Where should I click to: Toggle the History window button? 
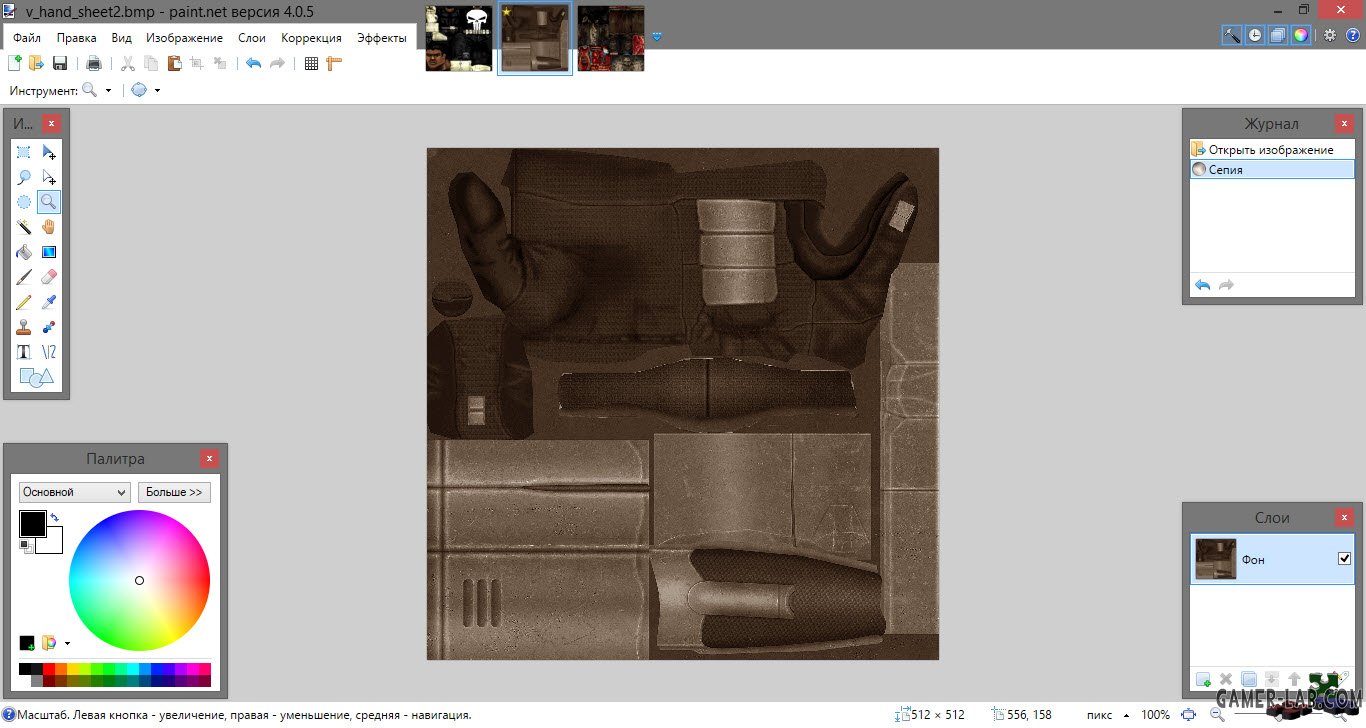click(1255, 35)
